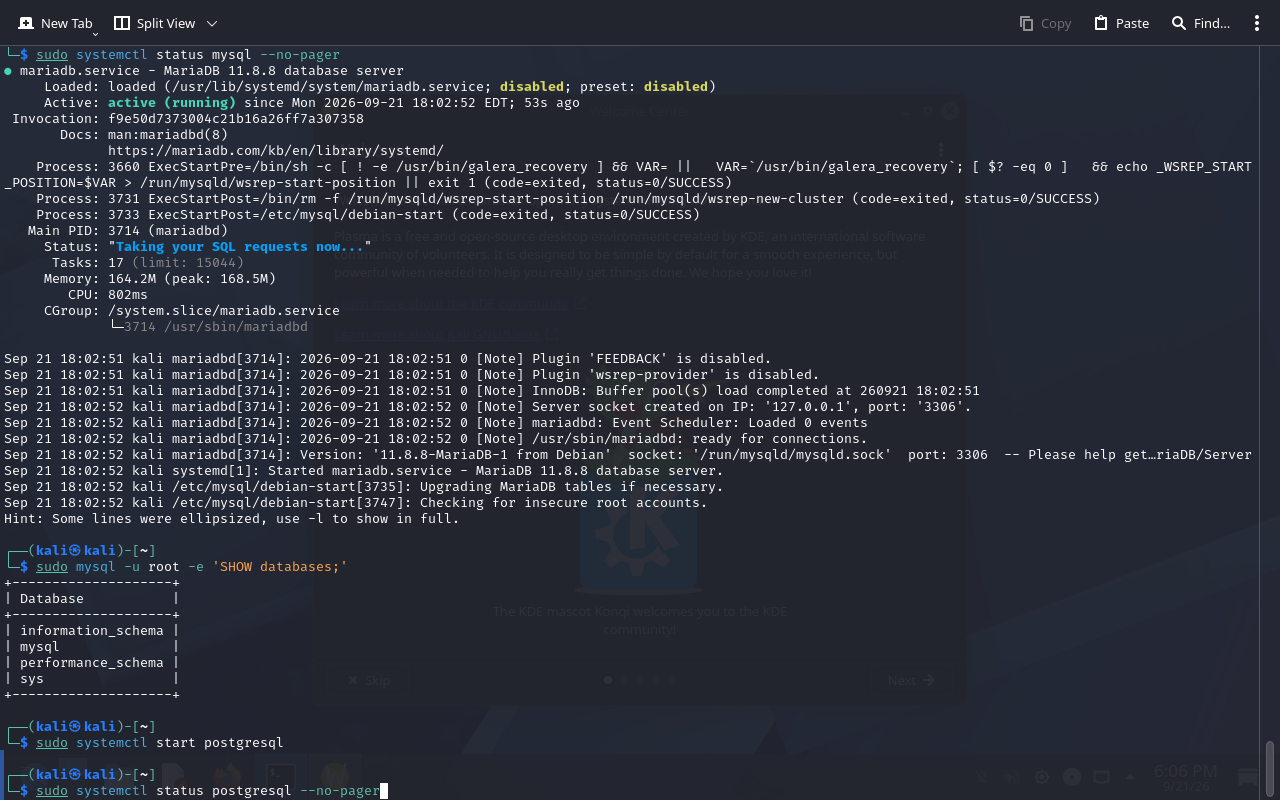Screen dimensions: 1280x800
Task: Open the mariadb.com systemd documentation URL
Action: click(276, 151)
